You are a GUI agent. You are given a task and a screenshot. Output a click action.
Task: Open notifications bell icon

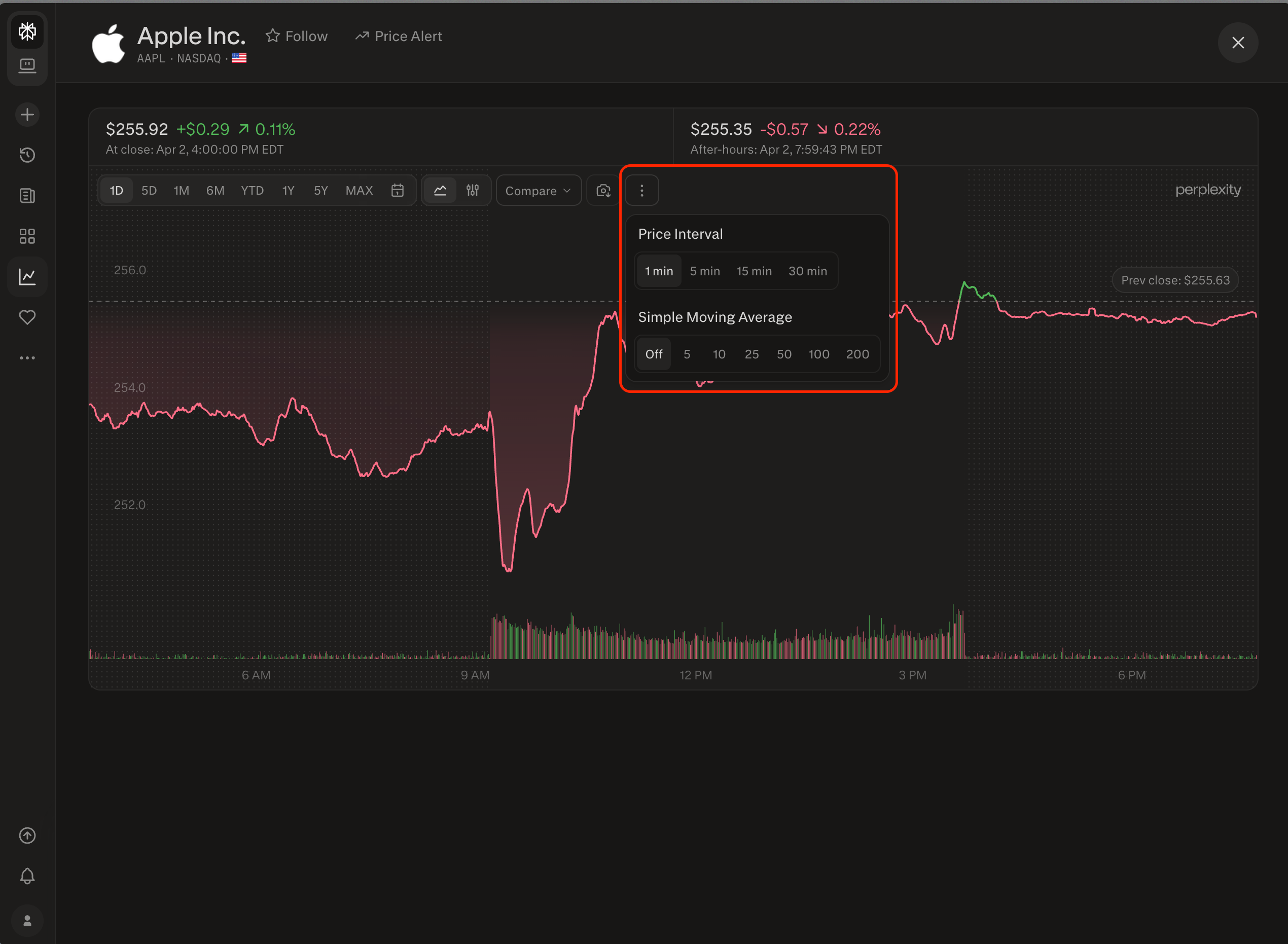click(27, 876)
